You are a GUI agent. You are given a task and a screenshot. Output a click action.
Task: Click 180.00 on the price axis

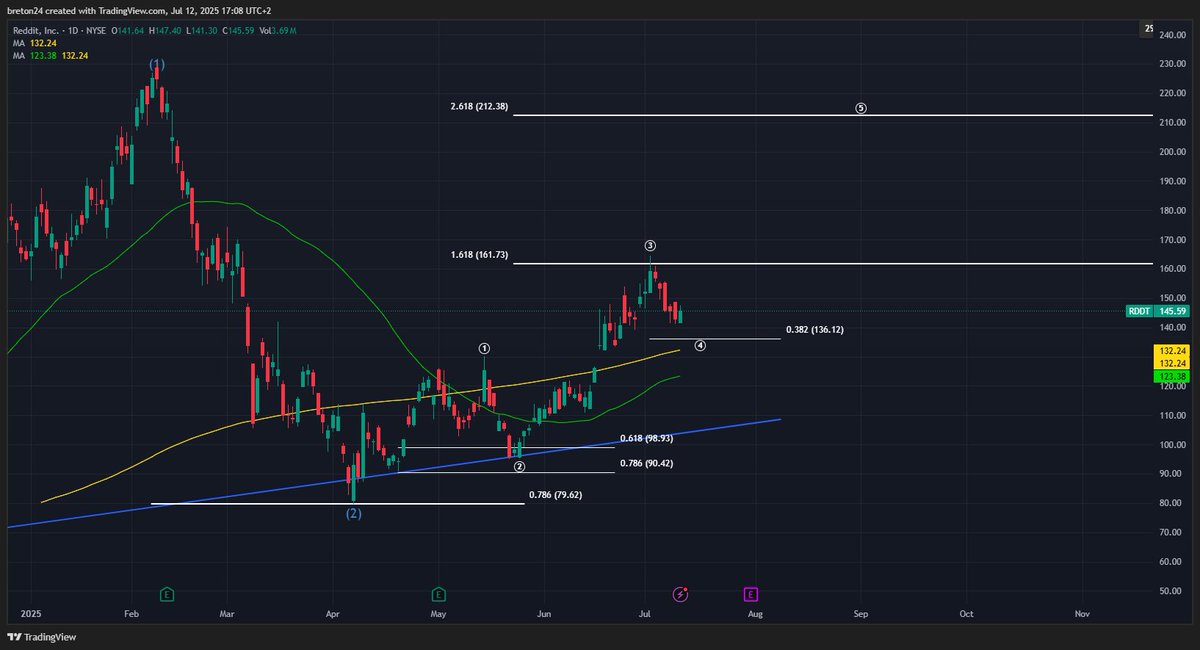[x=1171, y=211]
